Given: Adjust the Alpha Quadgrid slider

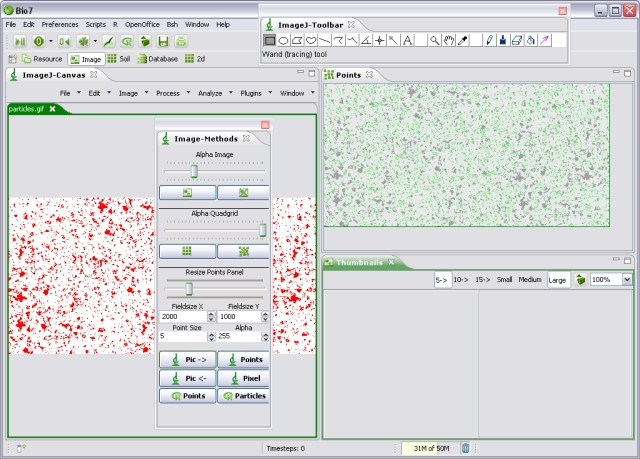Looking at the screenshot, I should coord(262,230).
